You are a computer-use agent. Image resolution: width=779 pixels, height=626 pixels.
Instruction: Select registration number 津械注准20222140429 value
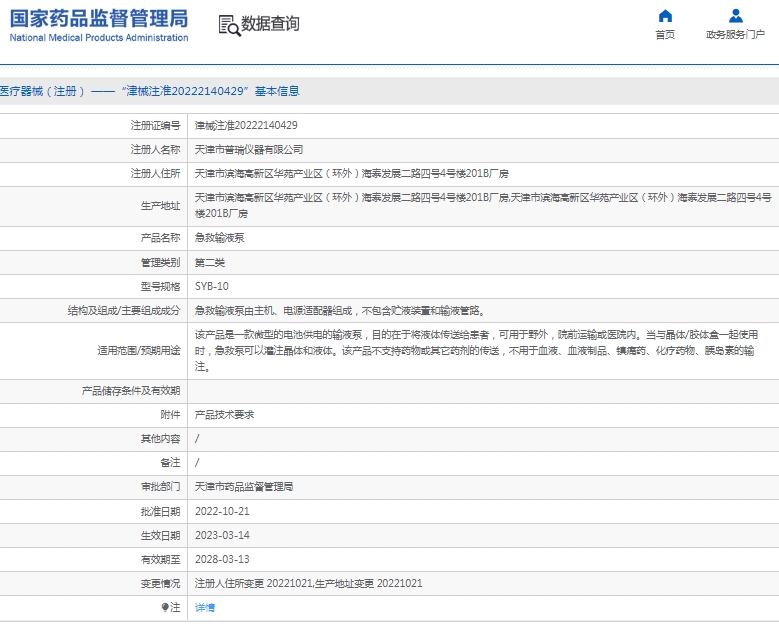click(246, 125)
